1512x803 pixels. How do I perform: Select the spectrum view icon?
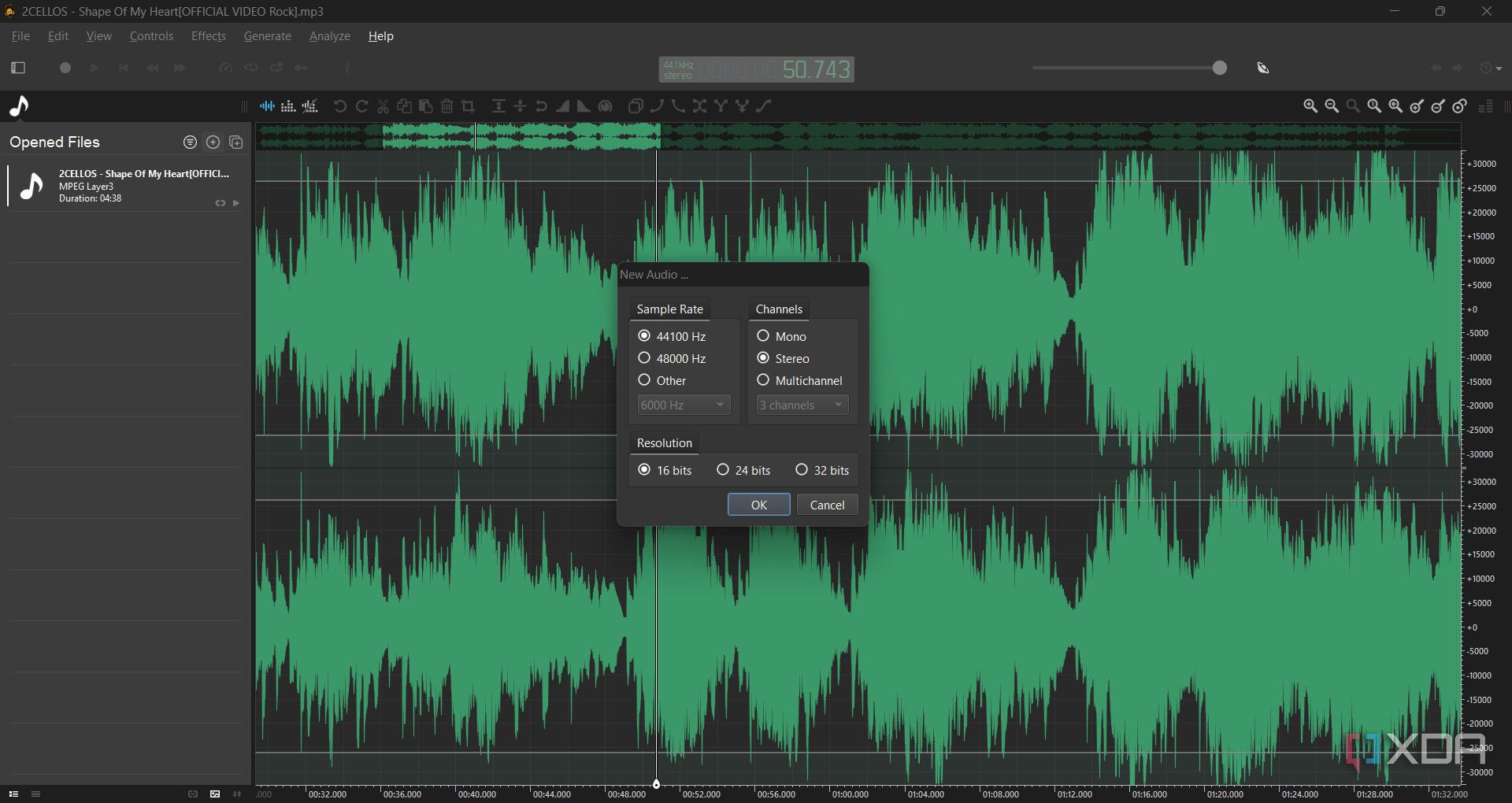click(289, 106)
